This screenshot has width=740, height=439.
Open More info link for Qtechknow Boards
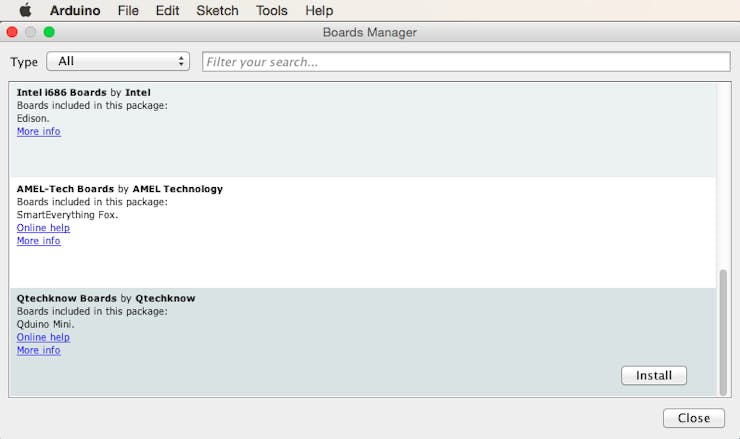[x=39, y=350]
